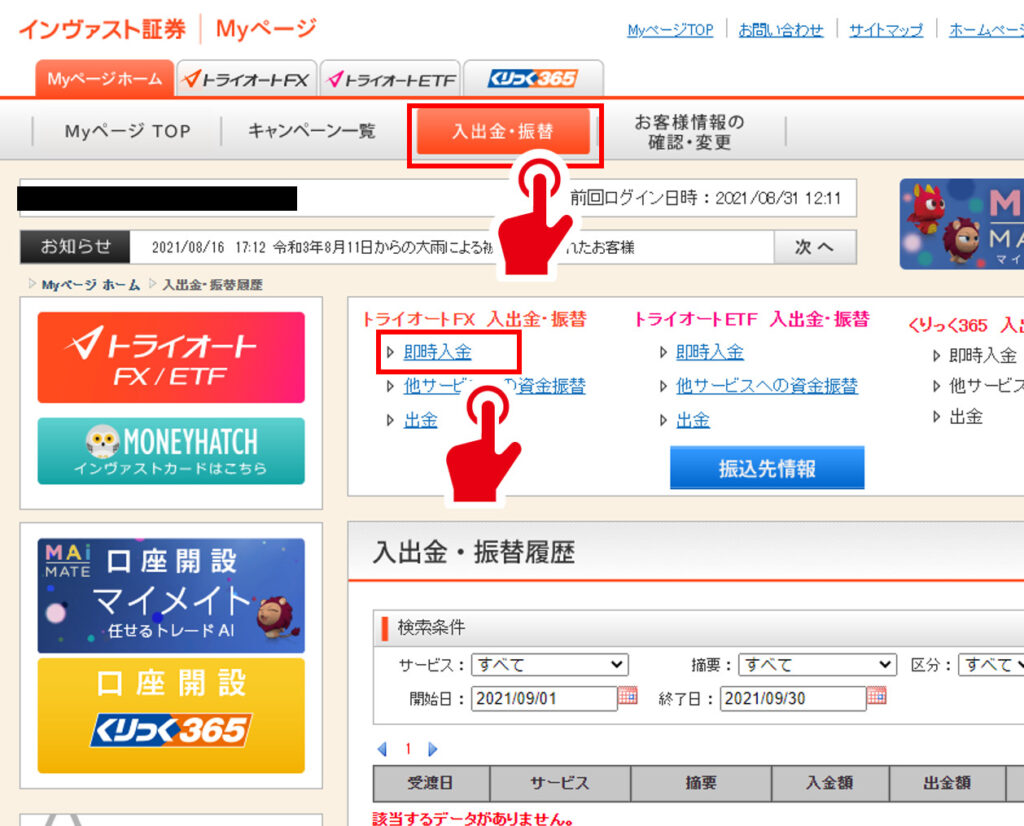1024x826 pixels.
Task: Click the 開始日 date input field
Action: click(543, 698)
